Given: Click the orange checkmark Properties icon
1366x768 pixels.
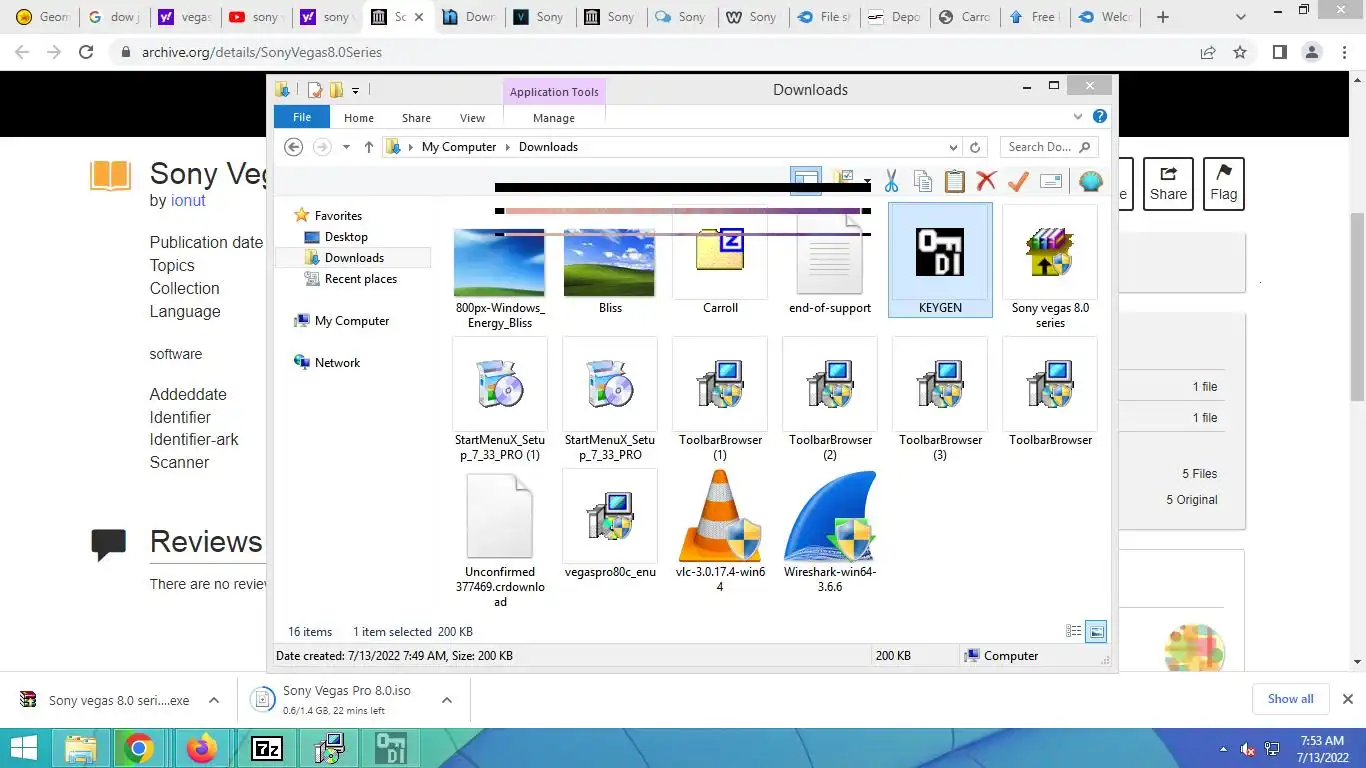Looking at the screenshot, I should (x=1018, y=181).
